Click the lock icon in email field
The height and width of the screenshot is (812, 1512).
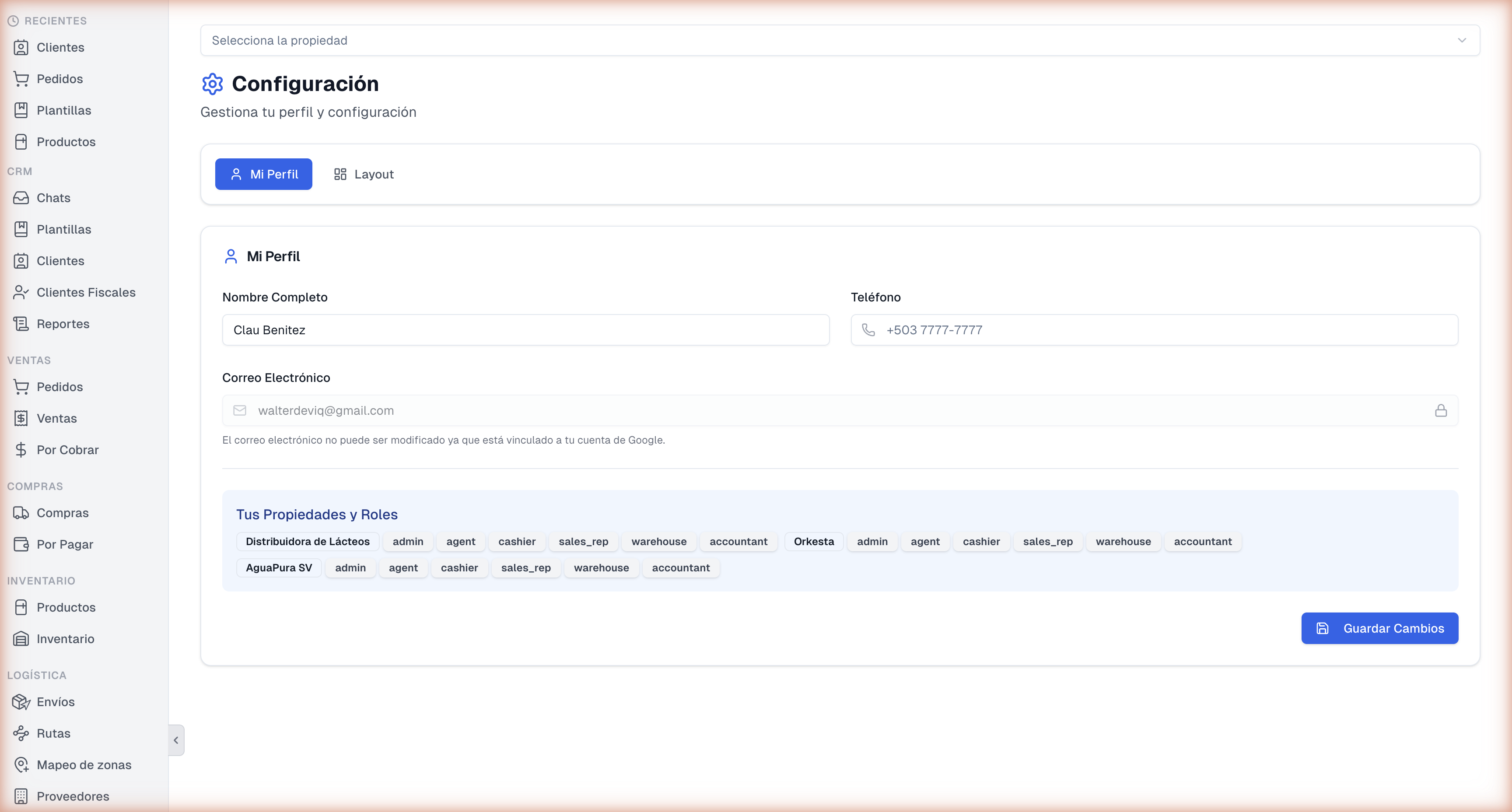[1441, 410]
